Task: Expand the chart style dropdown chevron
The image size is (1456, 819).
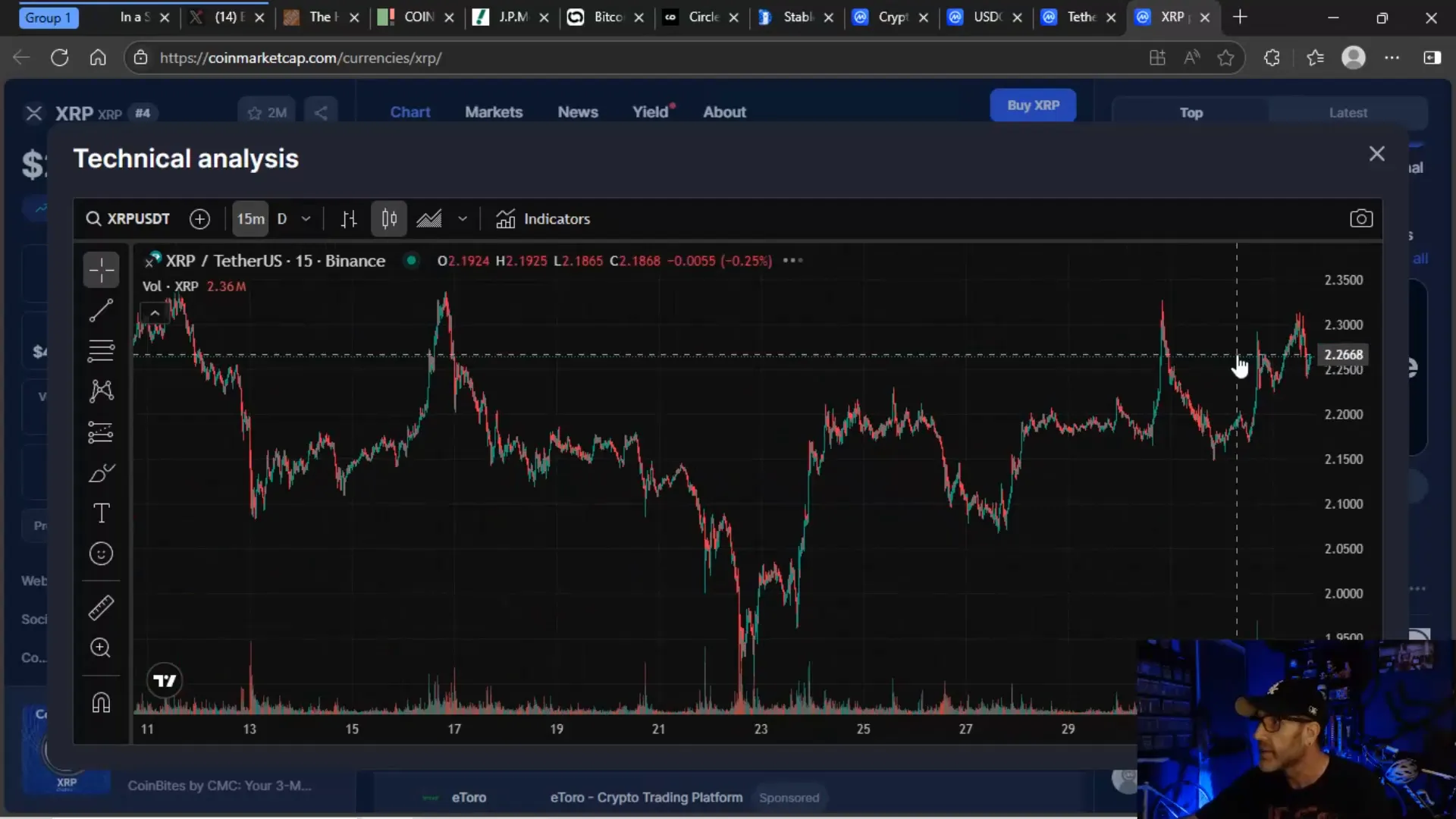Action: tap(463, 219)
